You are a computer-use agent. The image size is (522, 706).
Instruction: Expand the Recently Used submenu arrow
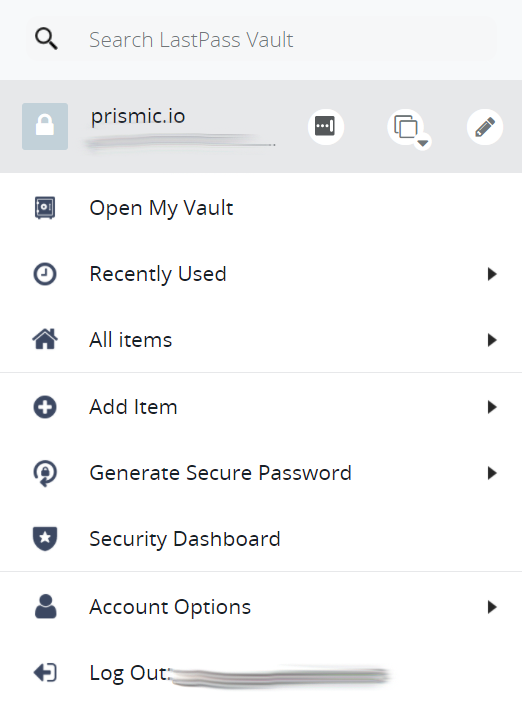point(492,274)
